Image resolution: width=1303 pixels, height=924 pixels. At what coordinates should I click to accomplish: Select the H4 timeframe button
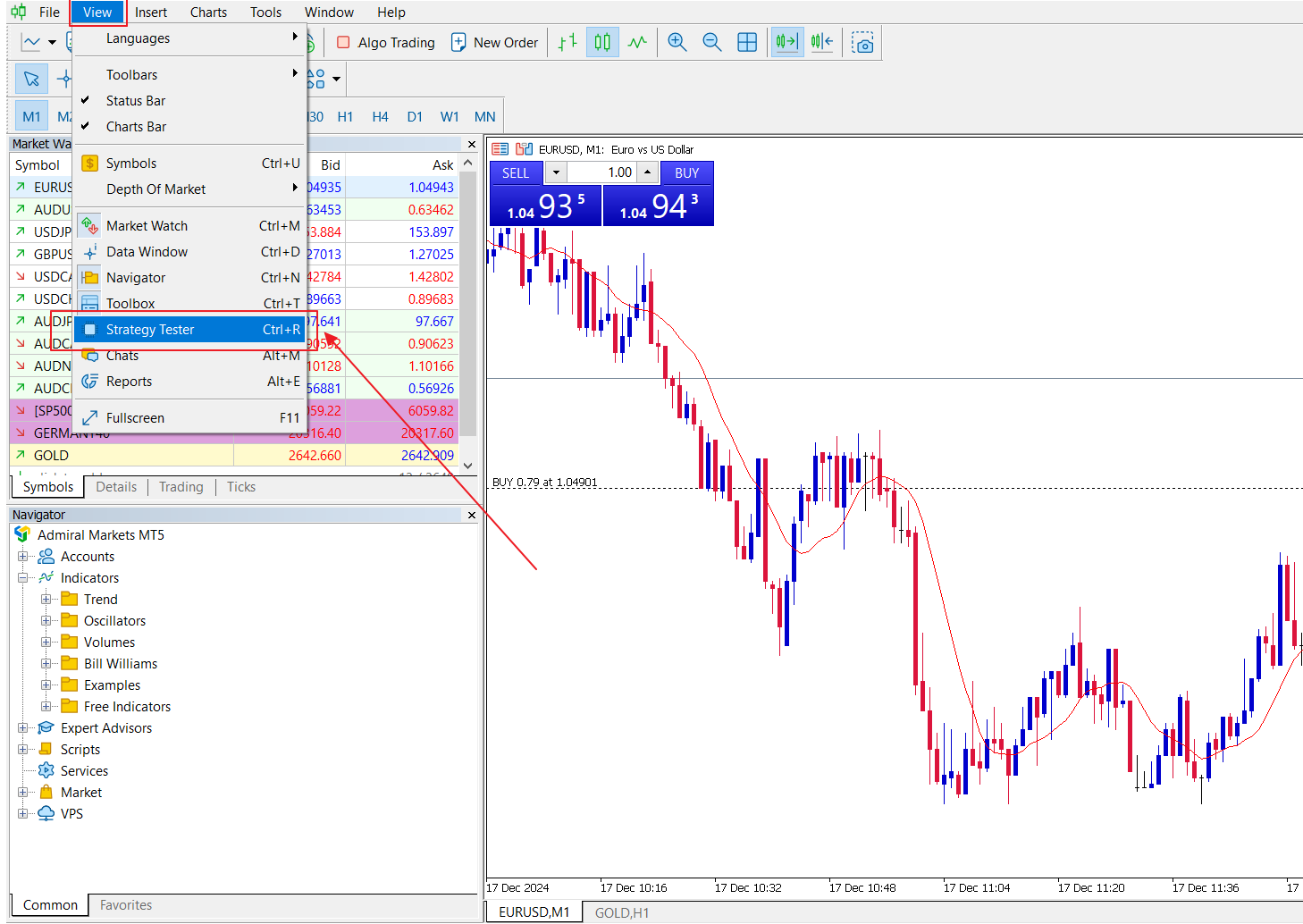pyautogui.click(x=380, y=117)
